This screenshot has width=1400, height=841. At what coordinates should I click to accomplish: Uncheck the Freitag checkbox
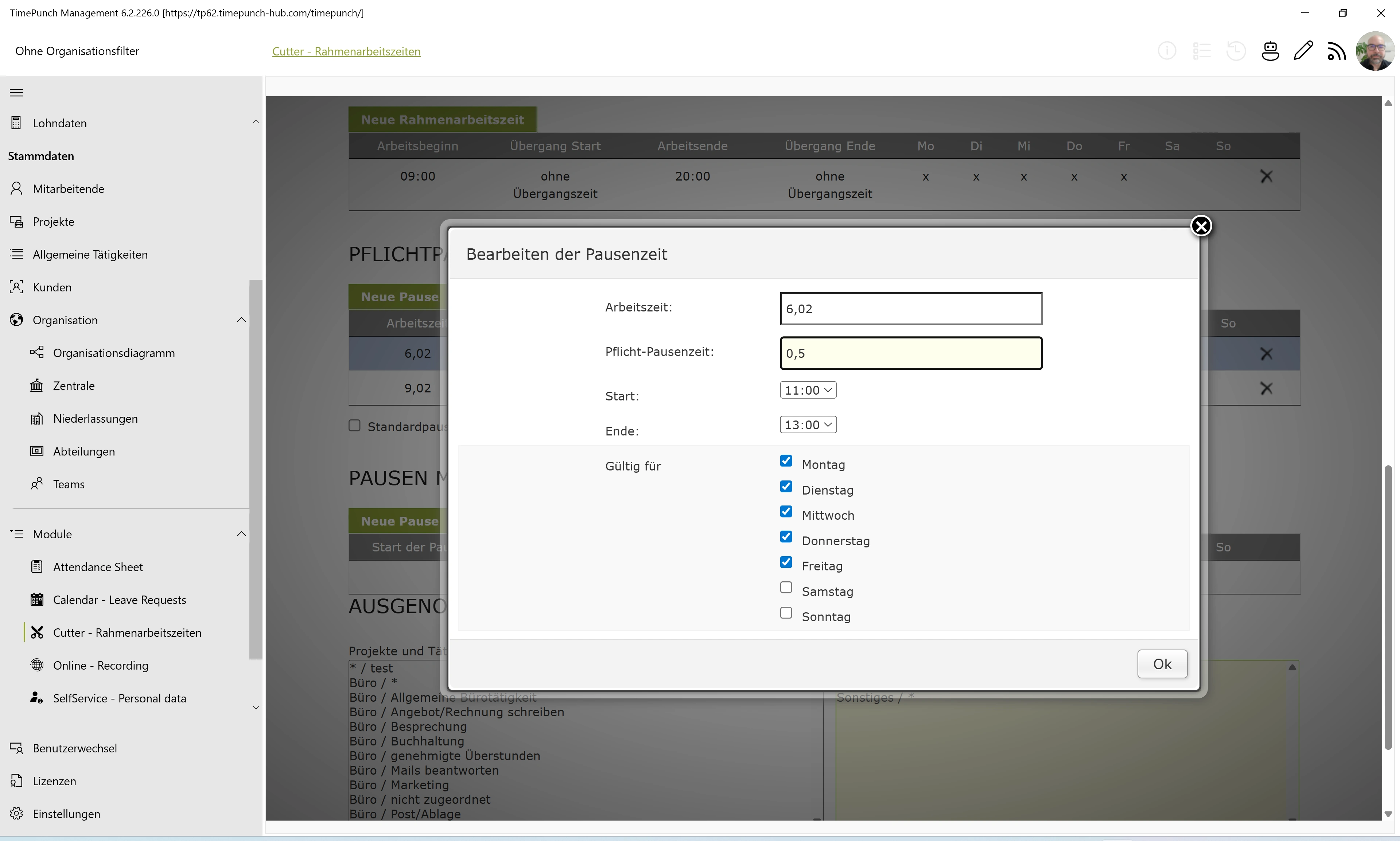[786, 562]
